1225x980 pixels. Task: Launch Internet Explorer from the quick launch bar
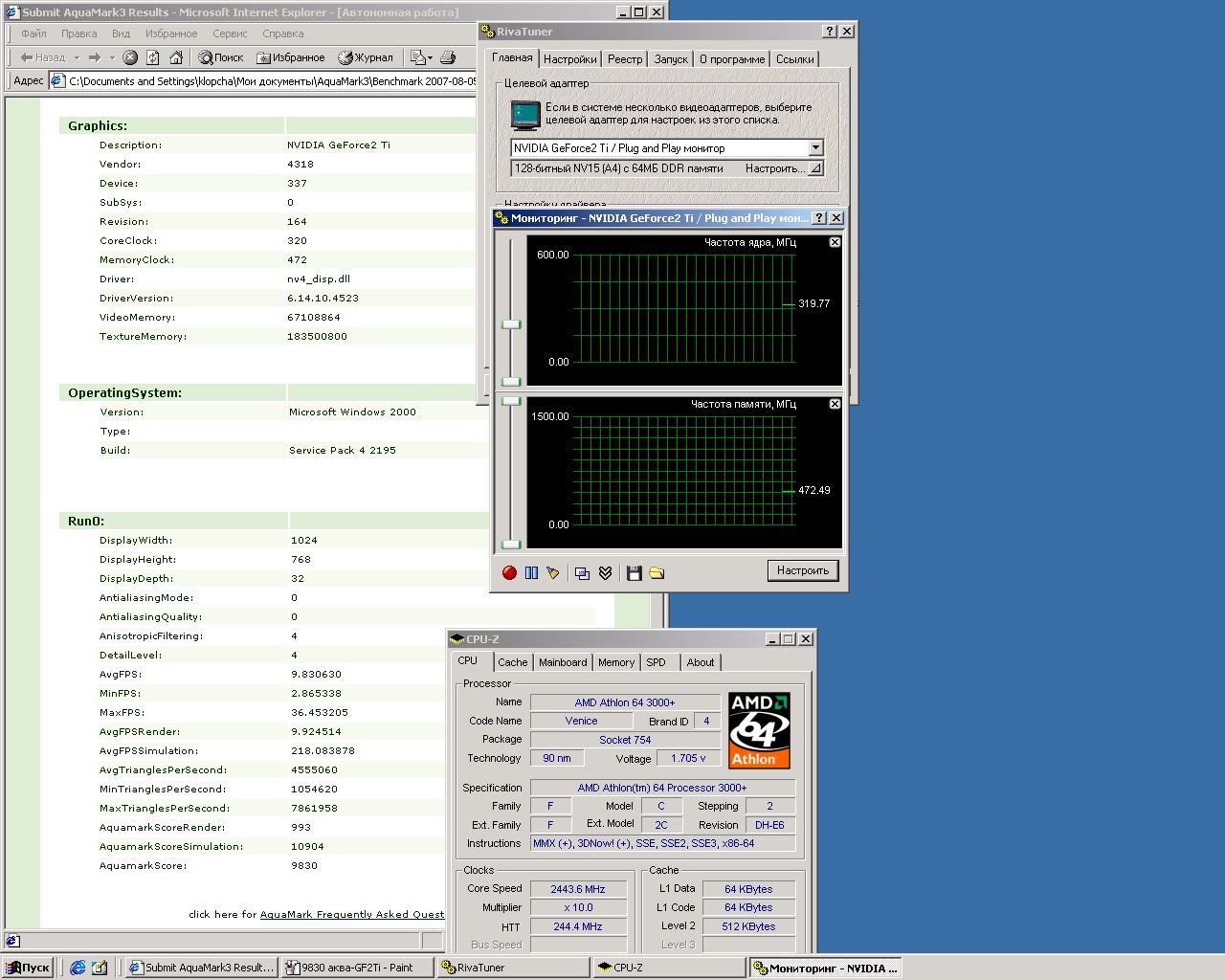tap(78, 968)
